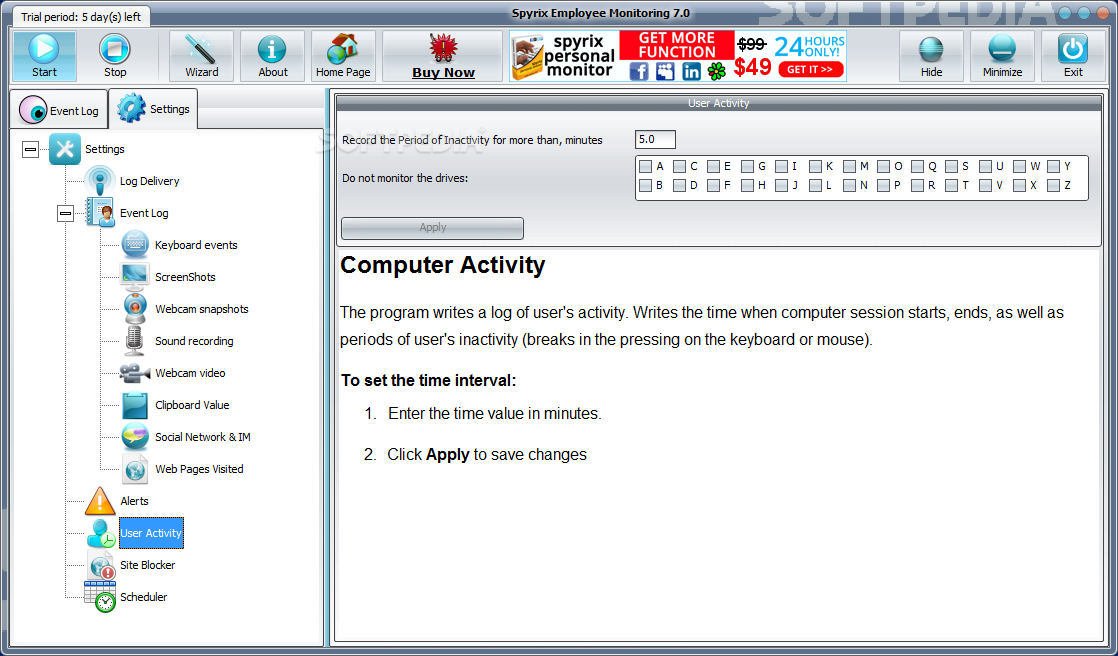Click the Minimize toolbar icon
This screenshot has width=1118, height=656.
pyautogui.click(x=1002, y=49)
